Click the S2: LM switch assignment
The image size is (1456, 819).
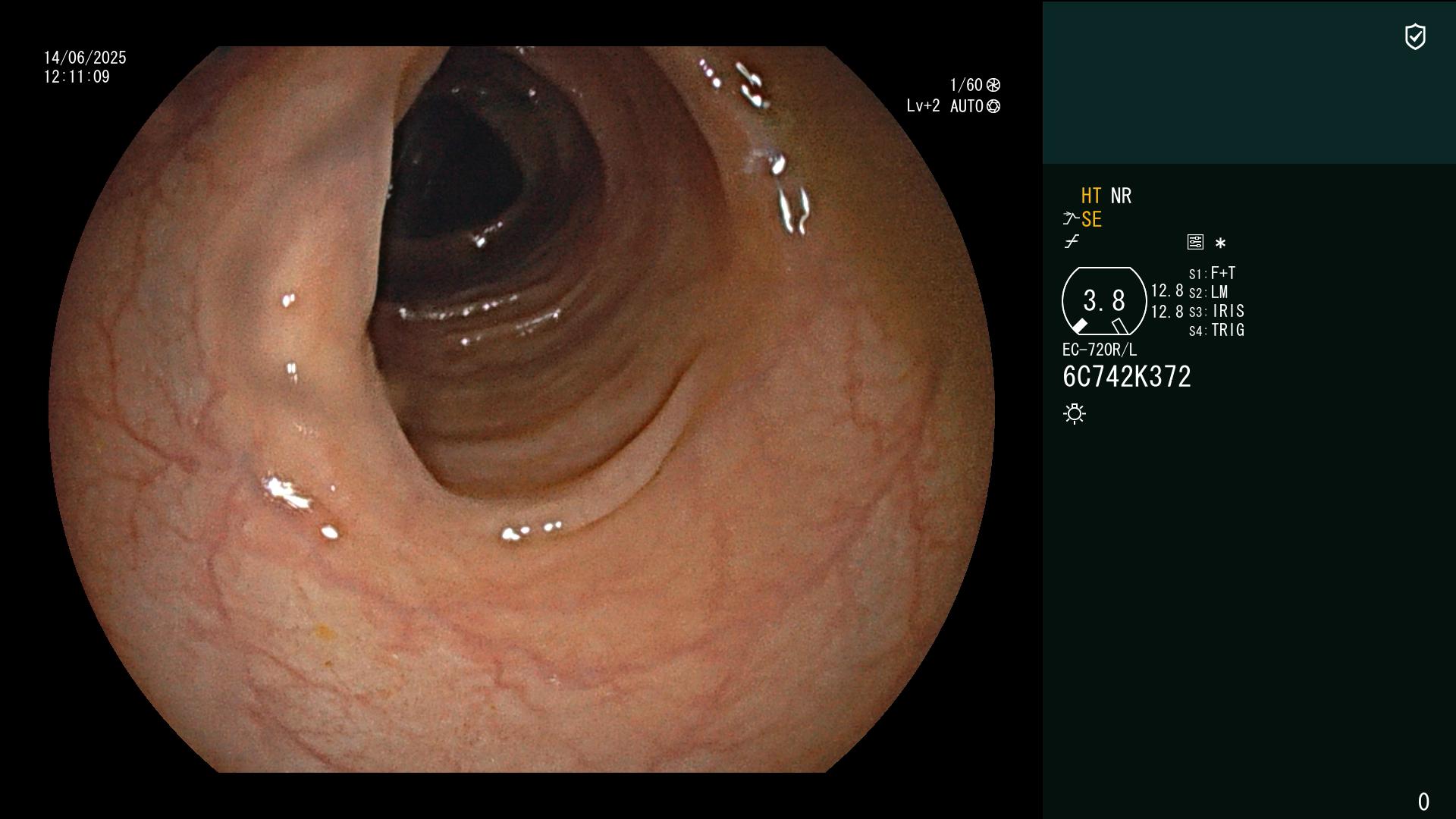1209,292
